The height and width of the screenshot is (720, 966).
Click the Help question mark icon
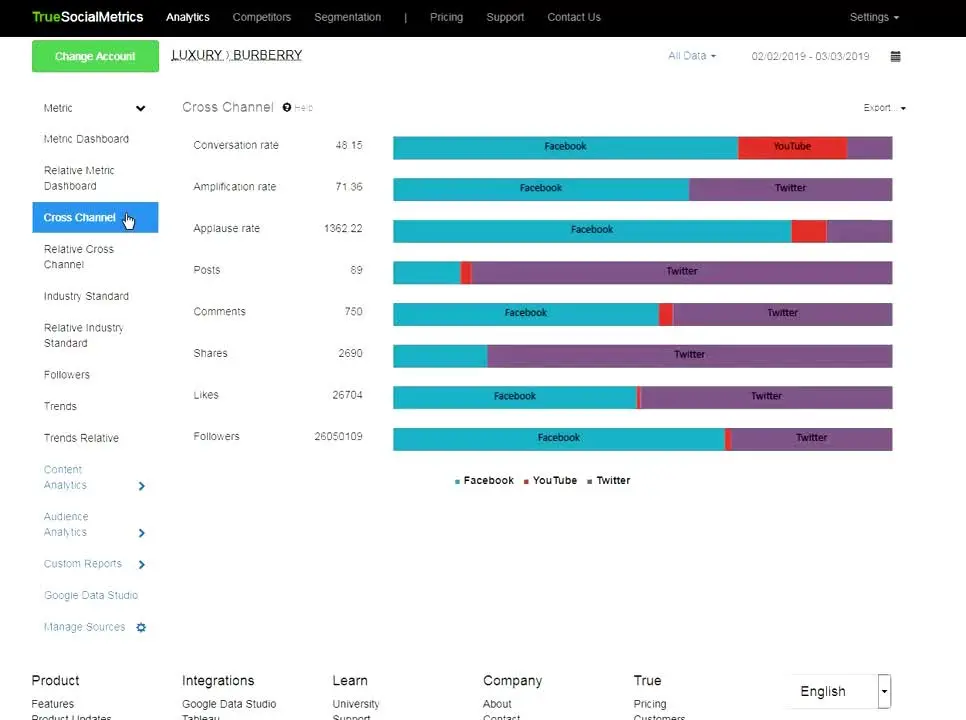point(287,108)
